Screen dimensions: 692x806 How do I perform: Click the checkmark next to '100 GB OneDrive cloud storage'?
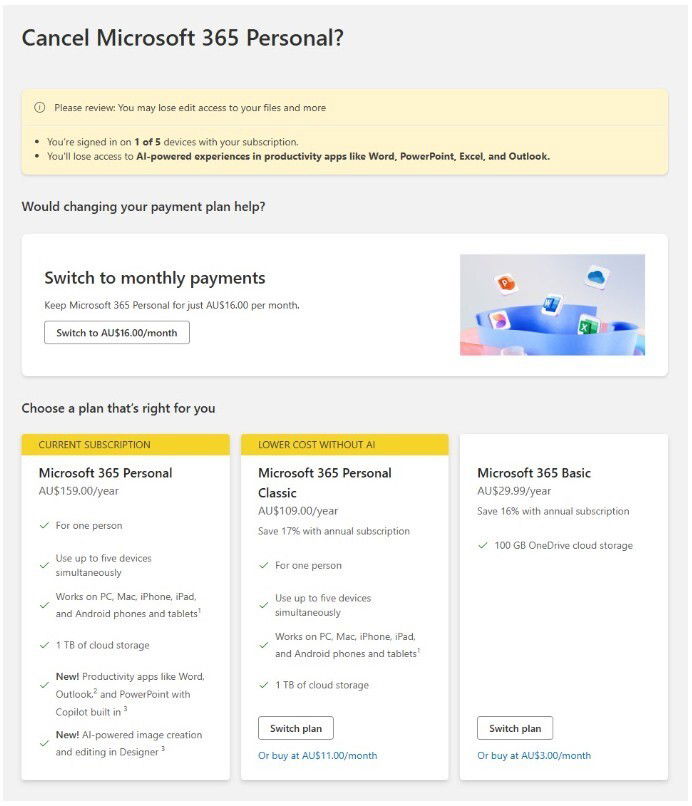[x=483, y=546]
